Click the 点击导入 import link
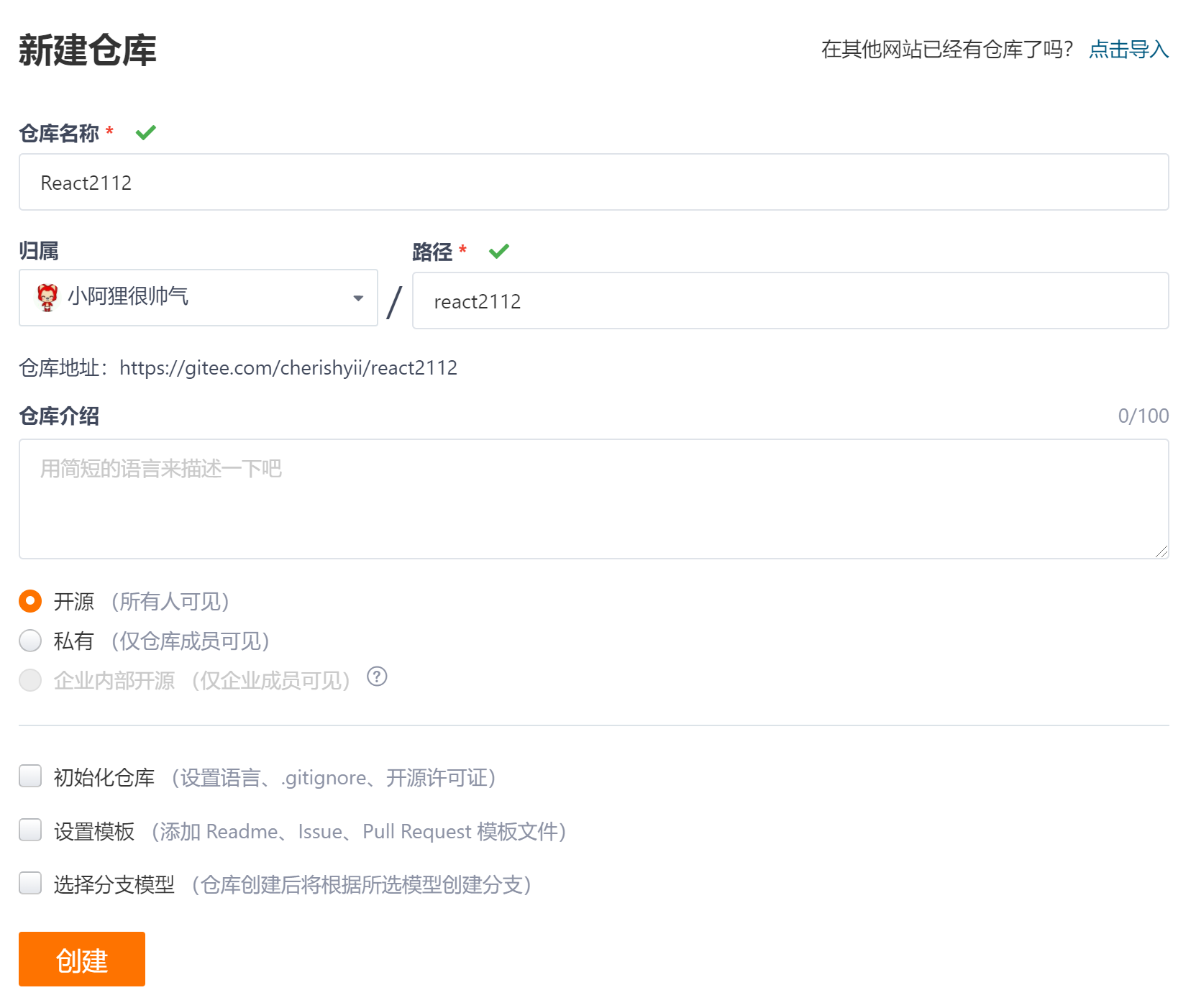 click(x=1128, y=49)
